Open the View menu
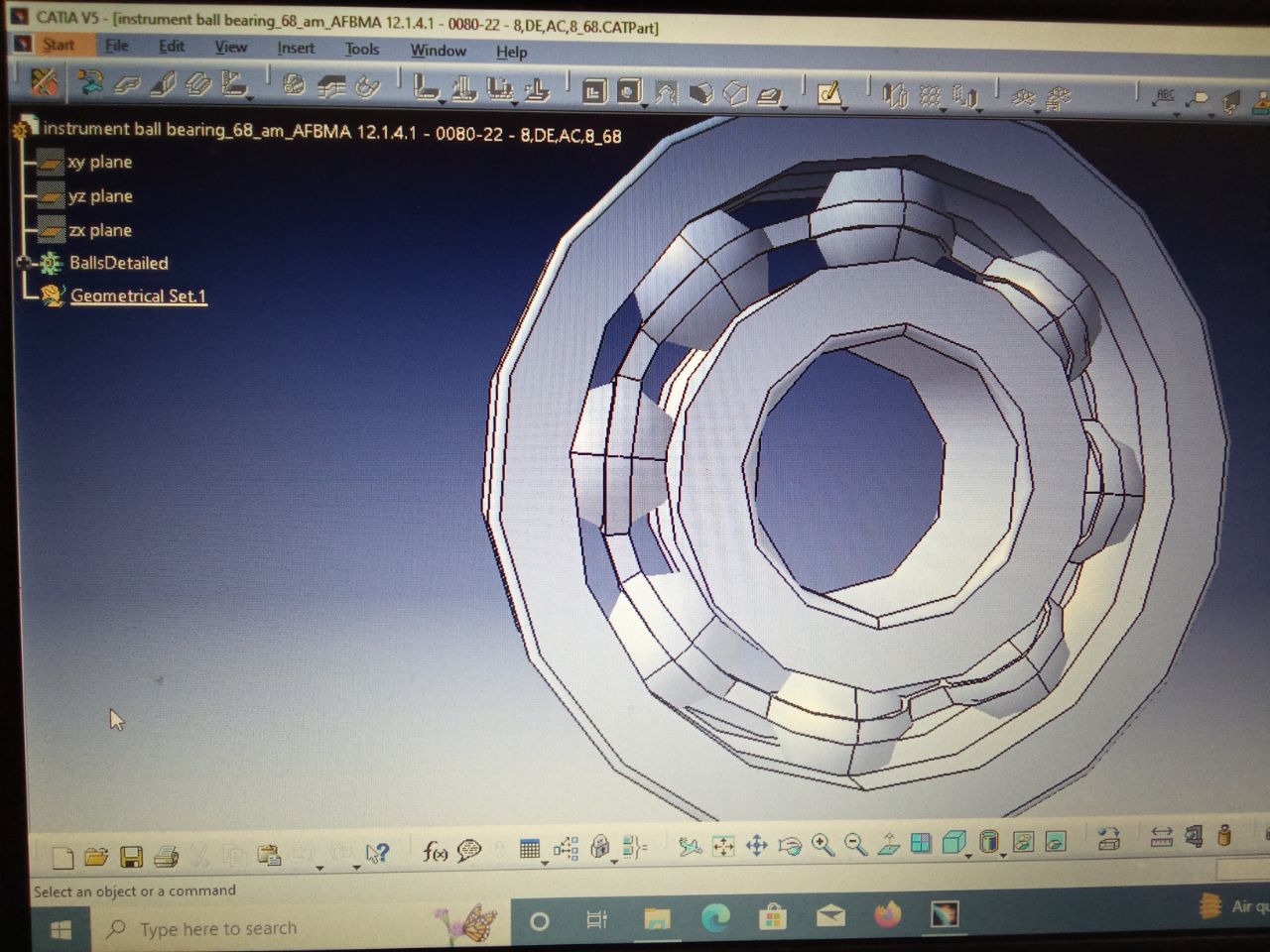 (x=231, y=47)
